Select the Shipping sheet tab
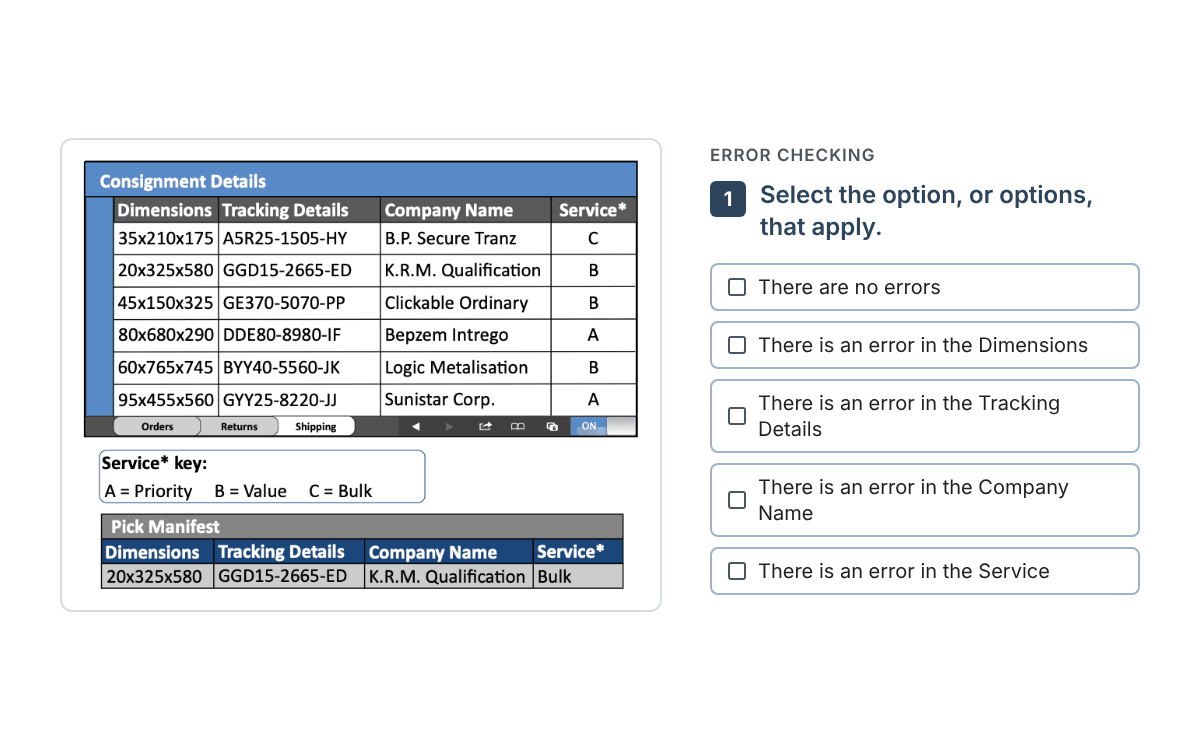The image size is (1200, 750). tap(316, 427)
